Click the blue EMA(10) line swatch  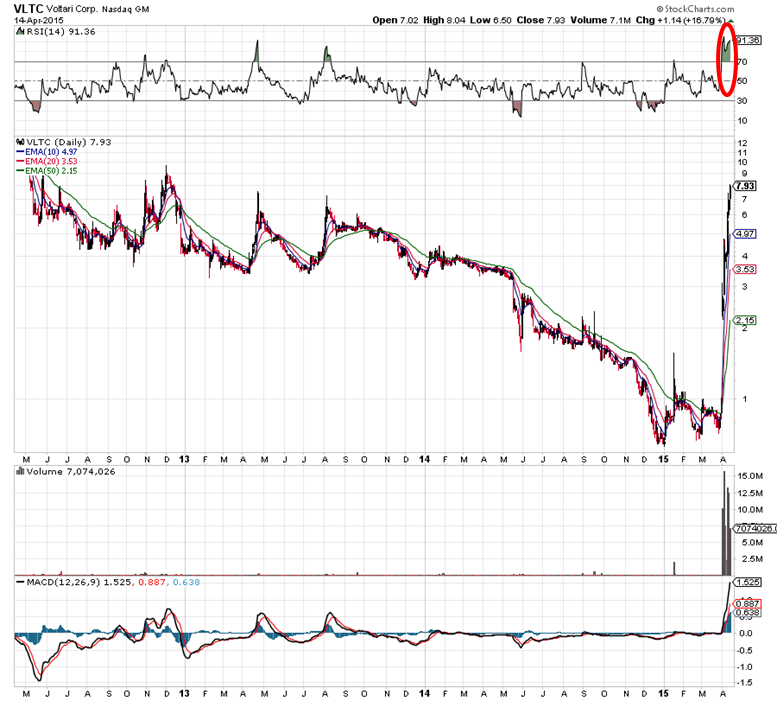[20, 152]
